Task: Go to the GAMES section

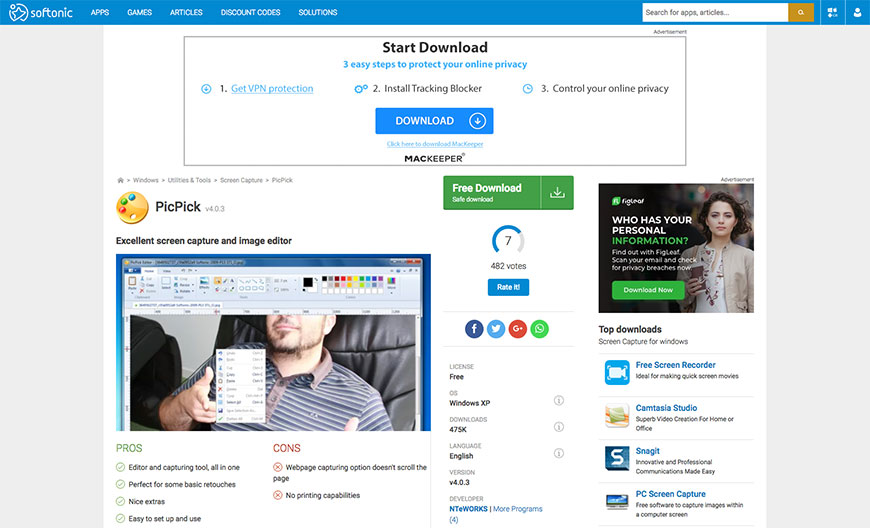Action: click(140, 13)
